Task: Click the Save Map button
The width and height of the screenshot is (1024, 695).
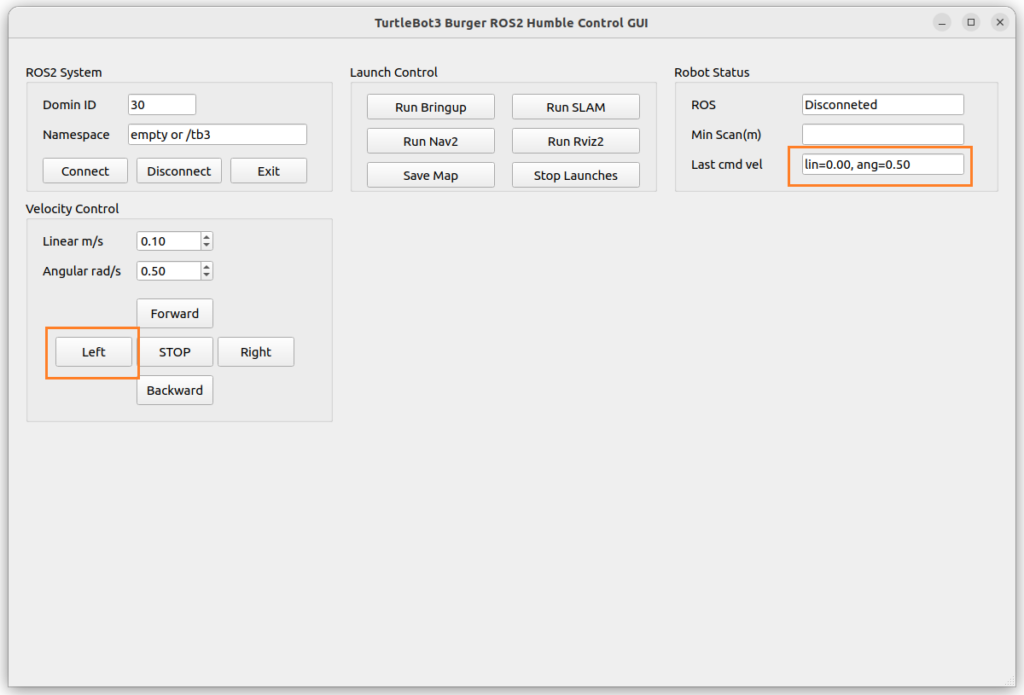Action: coord(430,175)
